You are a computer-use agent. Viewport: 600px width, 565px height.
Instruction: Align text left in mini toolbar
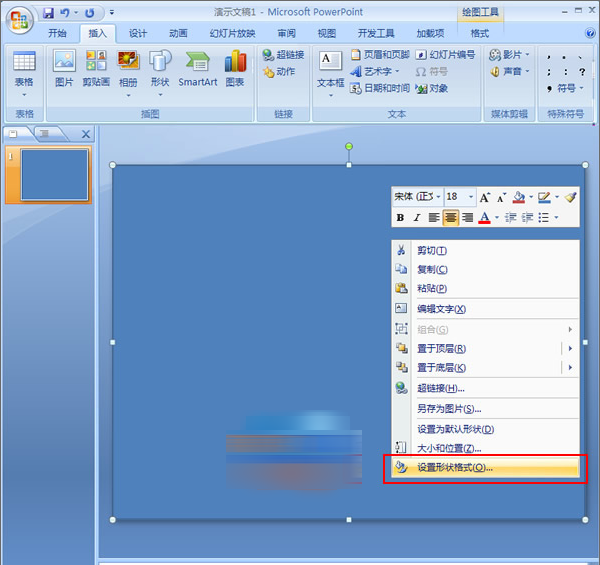point(434,218)
